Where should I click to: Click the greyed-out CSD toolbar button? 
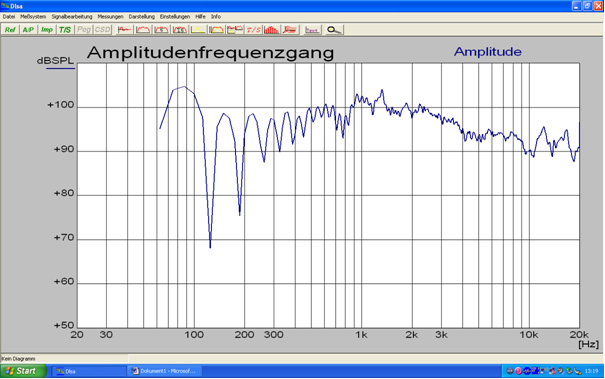pos(103,30)
